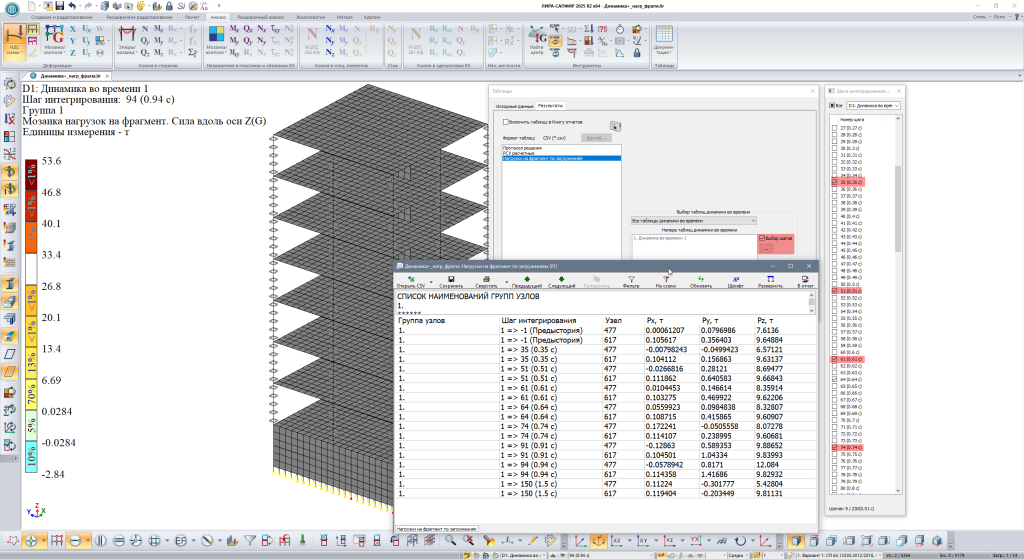Click the 'Следующий' green down arrow
1024x559 pixels.
click(x=561, y=279)
